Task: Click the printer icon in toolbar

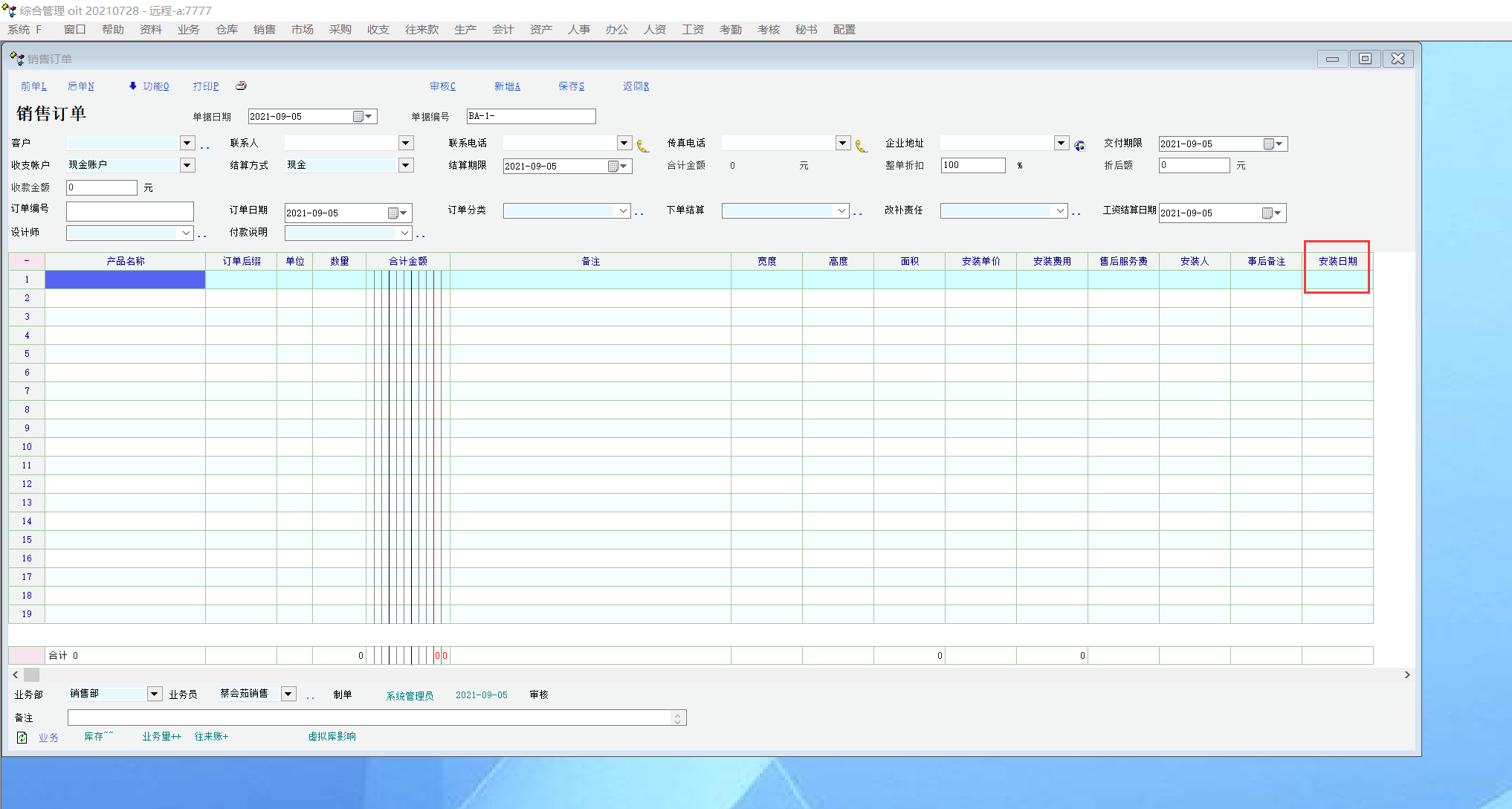Action: [x=241, y=86]
